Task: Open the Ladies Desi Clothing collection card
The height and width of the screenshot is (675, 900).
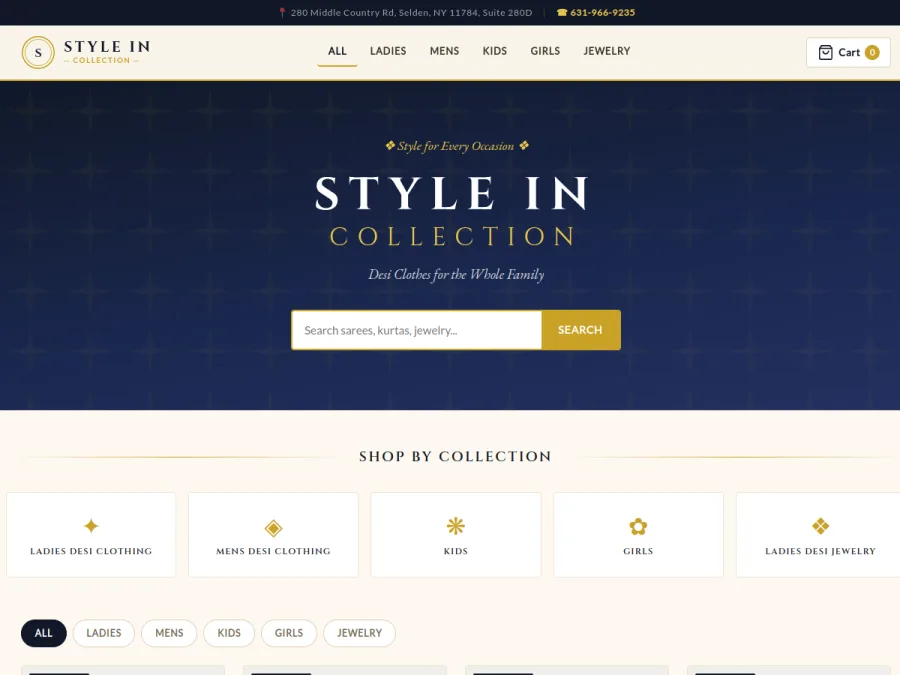Action: 91,534
